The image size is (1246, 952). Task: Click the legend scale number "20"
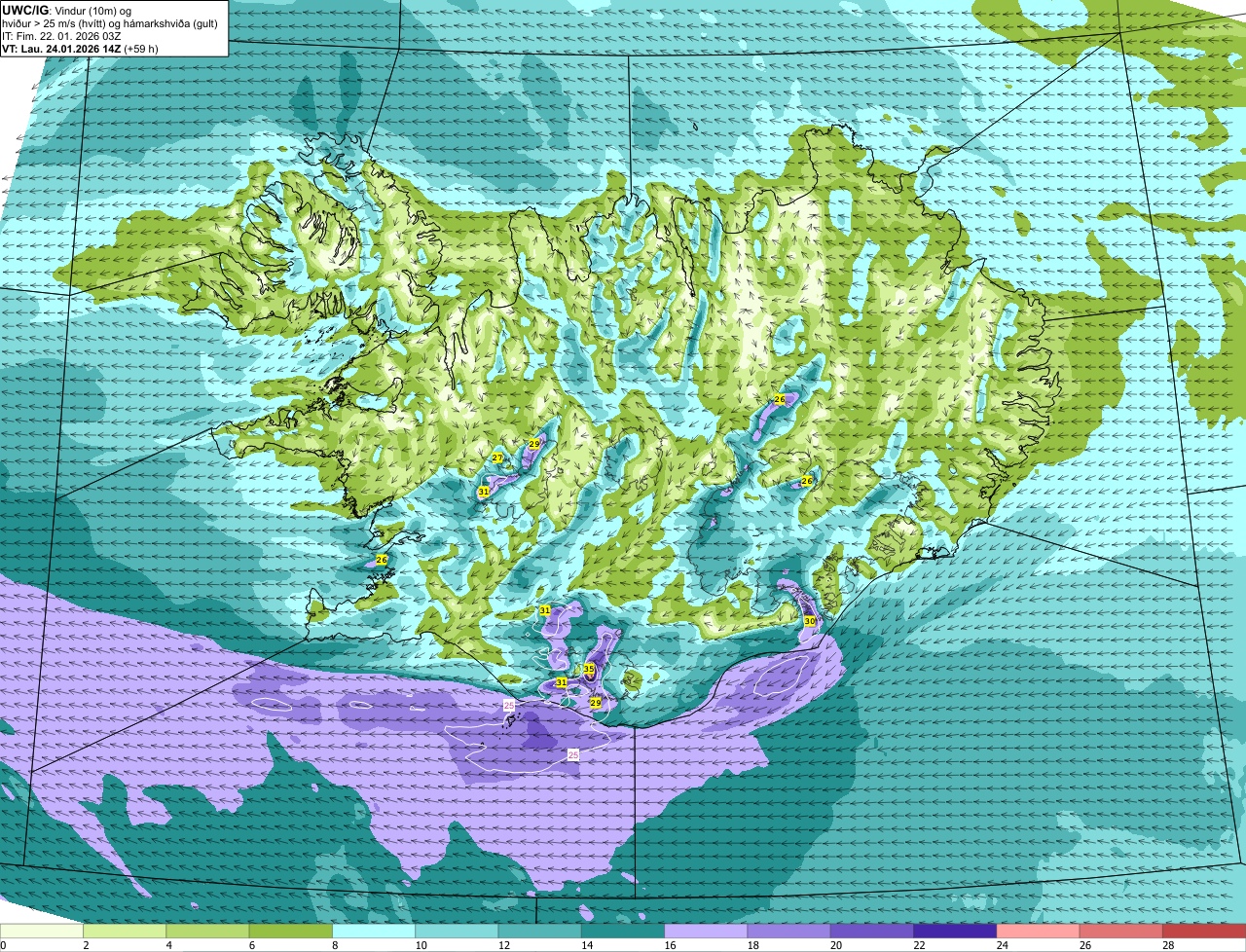tap(835, 945)
